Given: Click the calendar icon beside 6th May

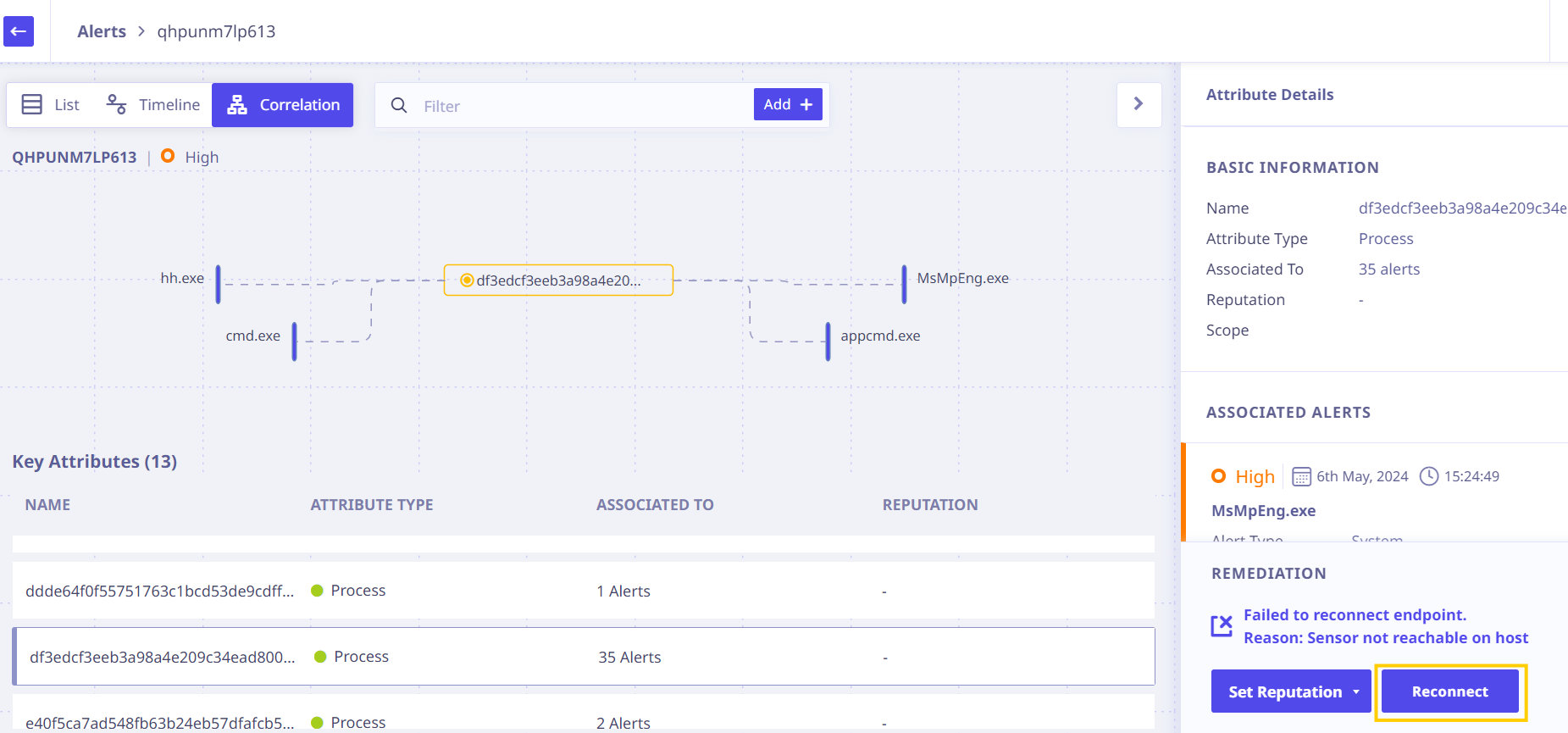Looking at the screenshot, I should tap(1301, 476).
